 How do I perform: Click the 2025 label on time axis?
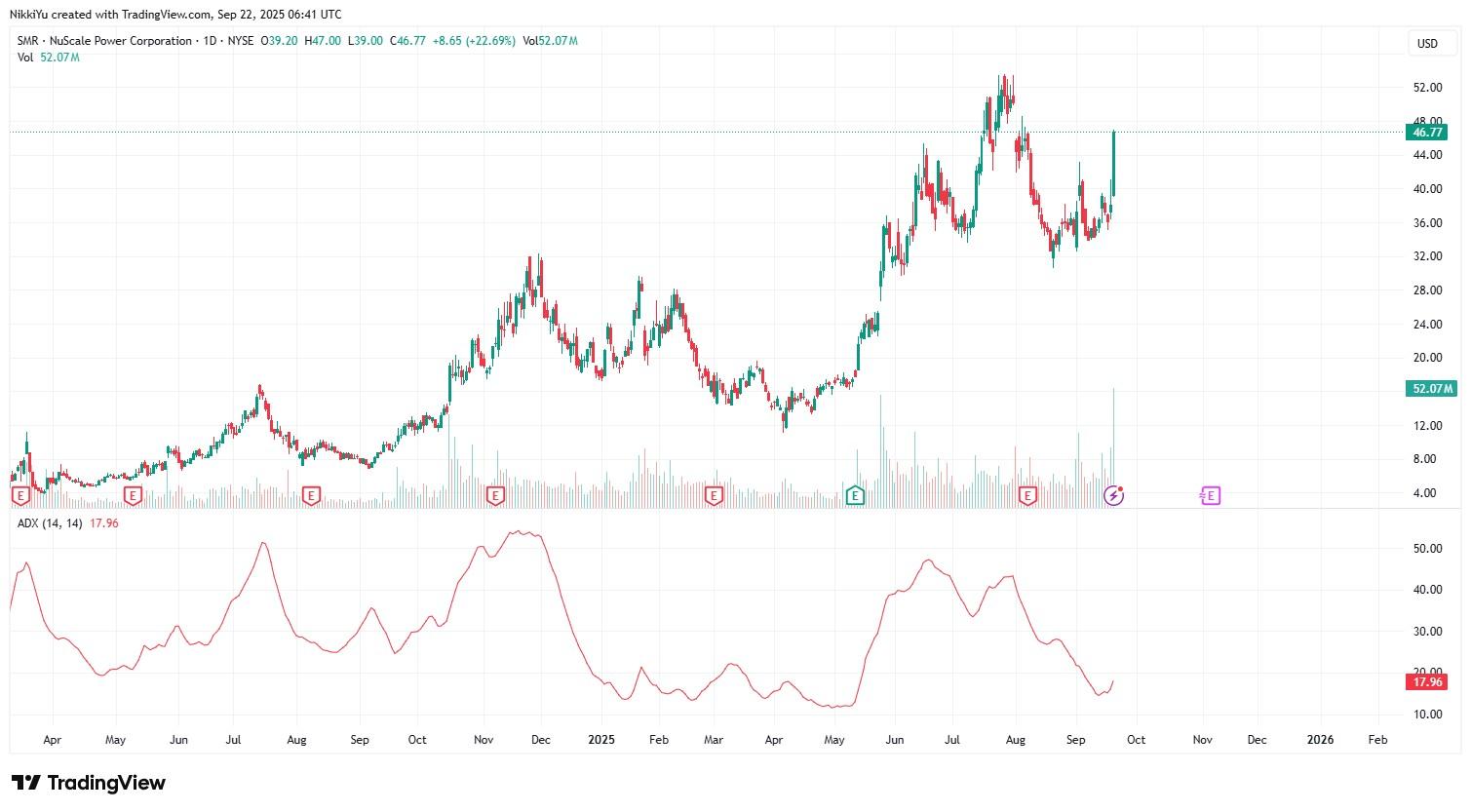pyautogui.click(x=601, y=740)
